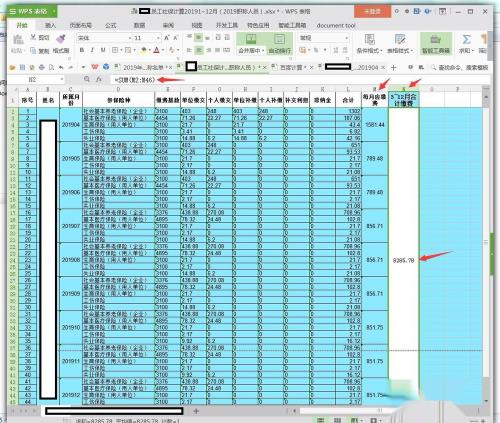Click the print preview quick-access icon
The image size is (500, 423).
pyautogui.click(x=51, y=68)
